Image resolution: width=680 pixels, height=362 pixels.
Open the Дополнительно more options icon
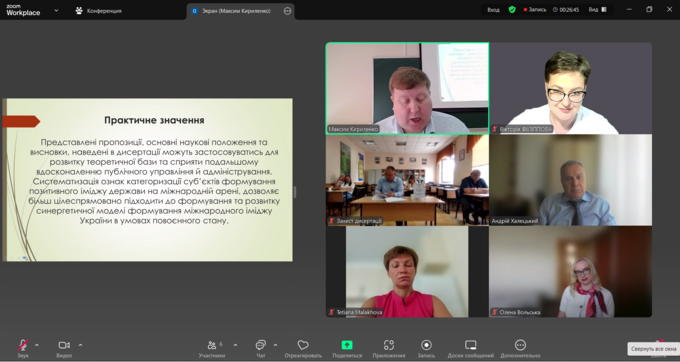(520, 345)
